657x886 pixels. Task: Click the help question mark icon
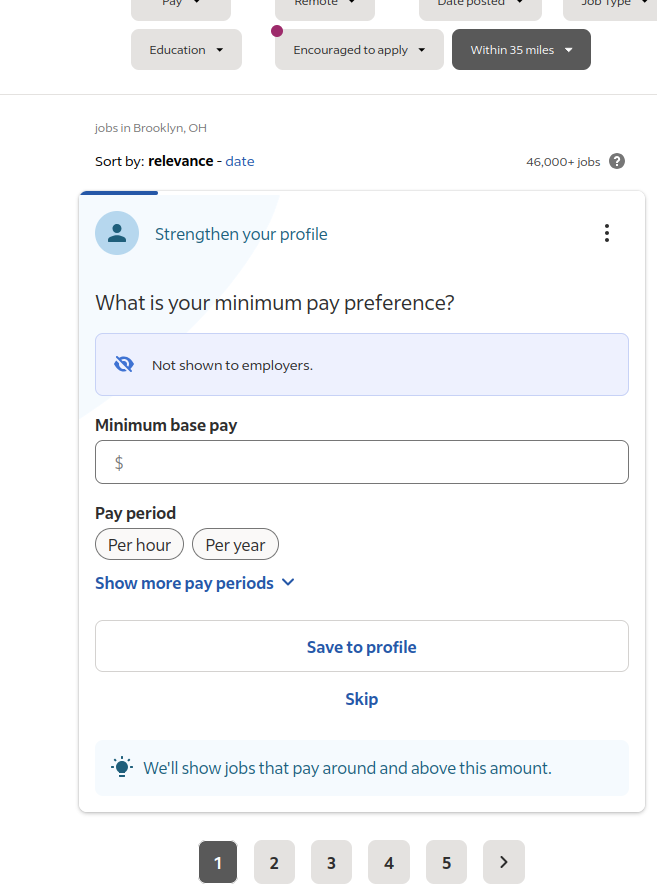tap(617, 161)
